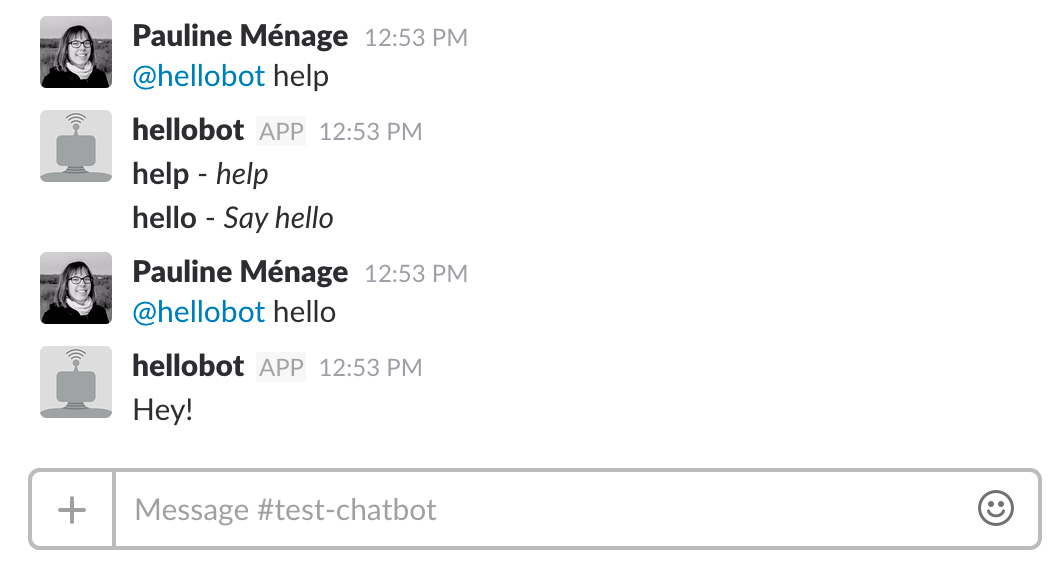The height and width of the screenshot is (579, 1055).
Task: Click the APP badge above the help list
Action: pos(282,131)
